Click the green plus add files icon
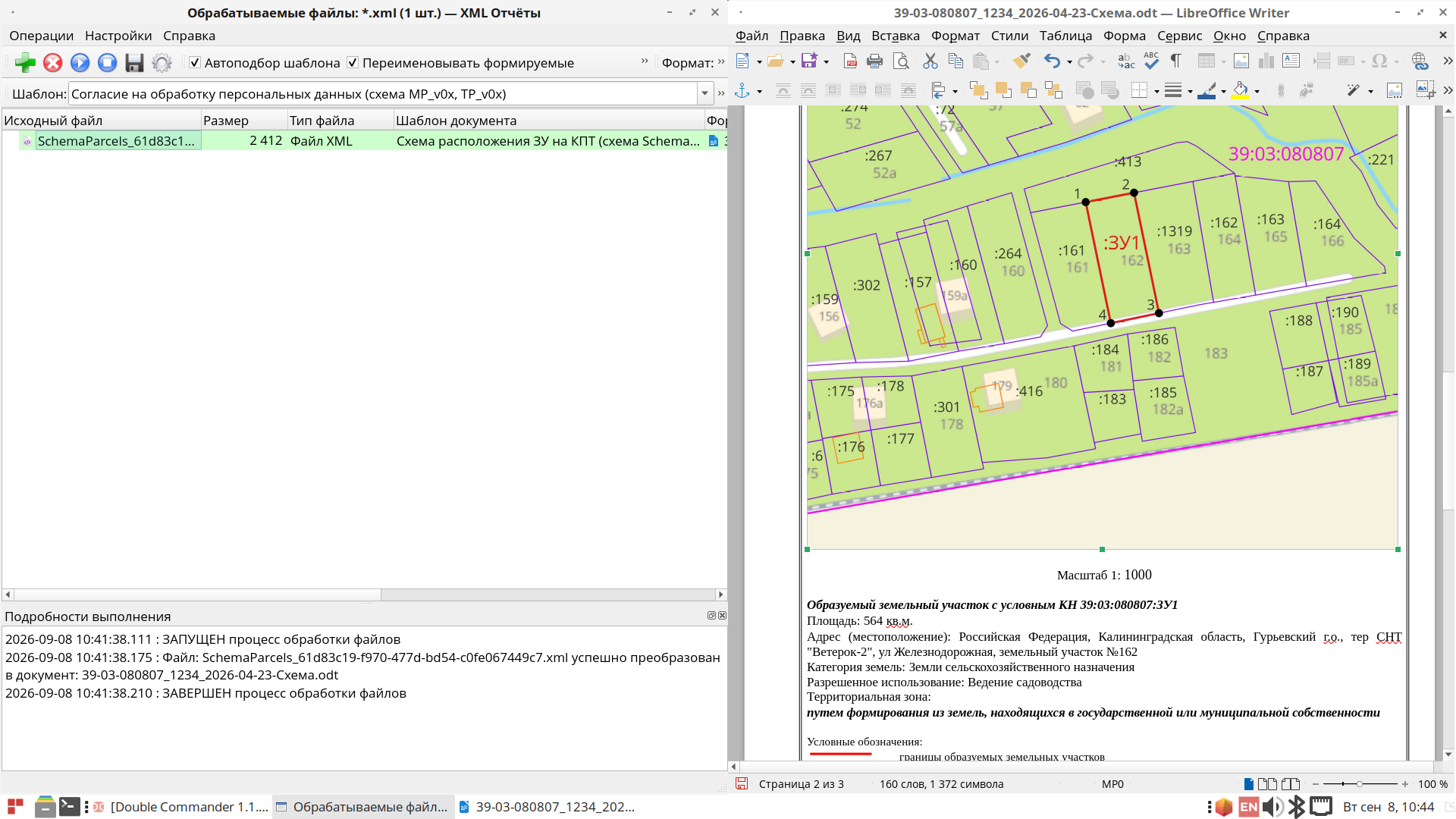This screenshot has width=1456, height=819. coord(25,63)
